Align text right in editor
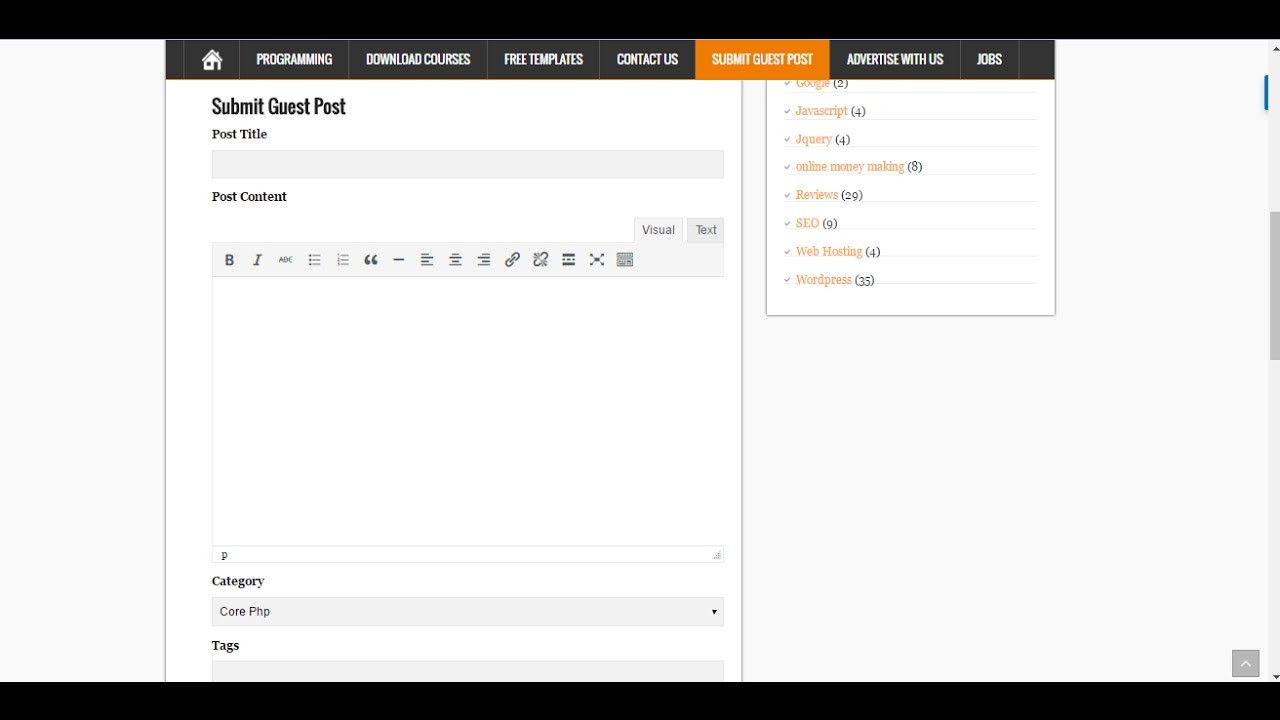Image resolution: width=1280 pixels, height=720 pixels. (484, 260)
